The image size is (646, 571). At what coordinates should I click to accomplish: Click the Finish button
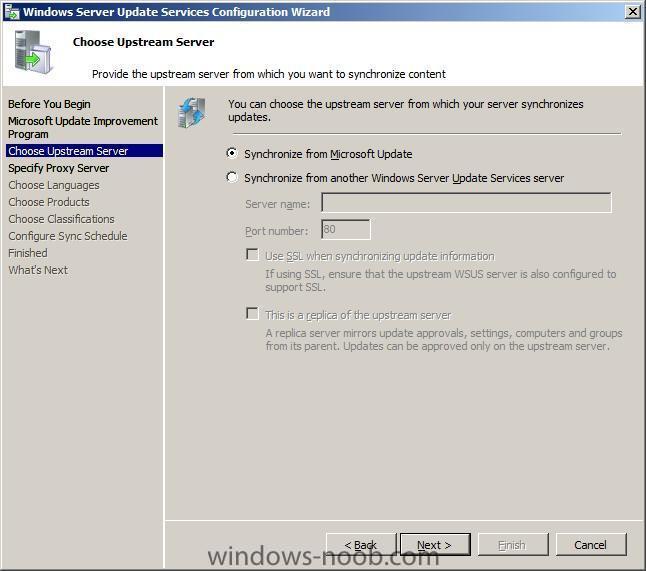[513, 545]
